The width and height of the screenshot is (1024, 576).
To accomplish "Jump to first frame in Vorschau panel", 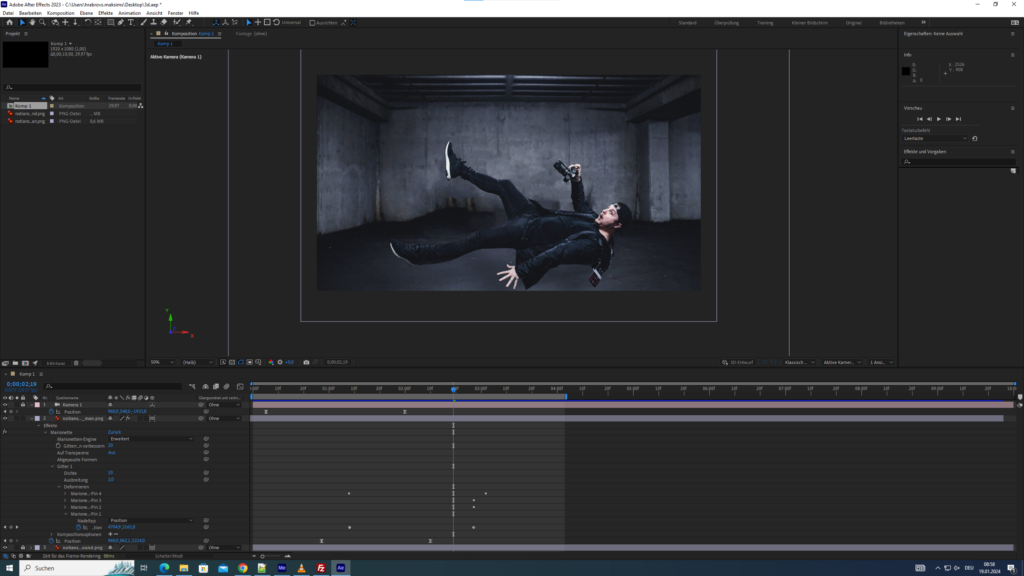I will [x=918, y=119].
